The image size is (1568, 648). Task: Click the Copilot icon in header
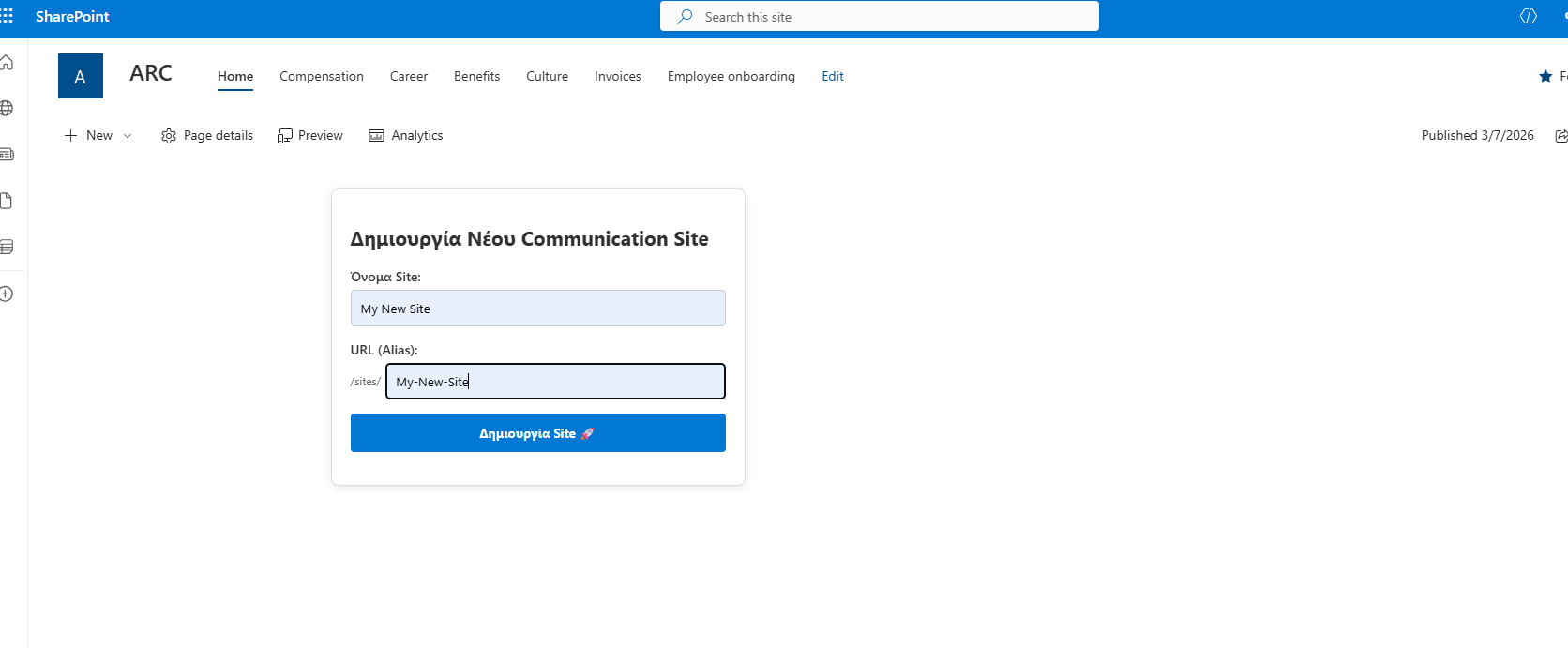(x=1528, y=16)
